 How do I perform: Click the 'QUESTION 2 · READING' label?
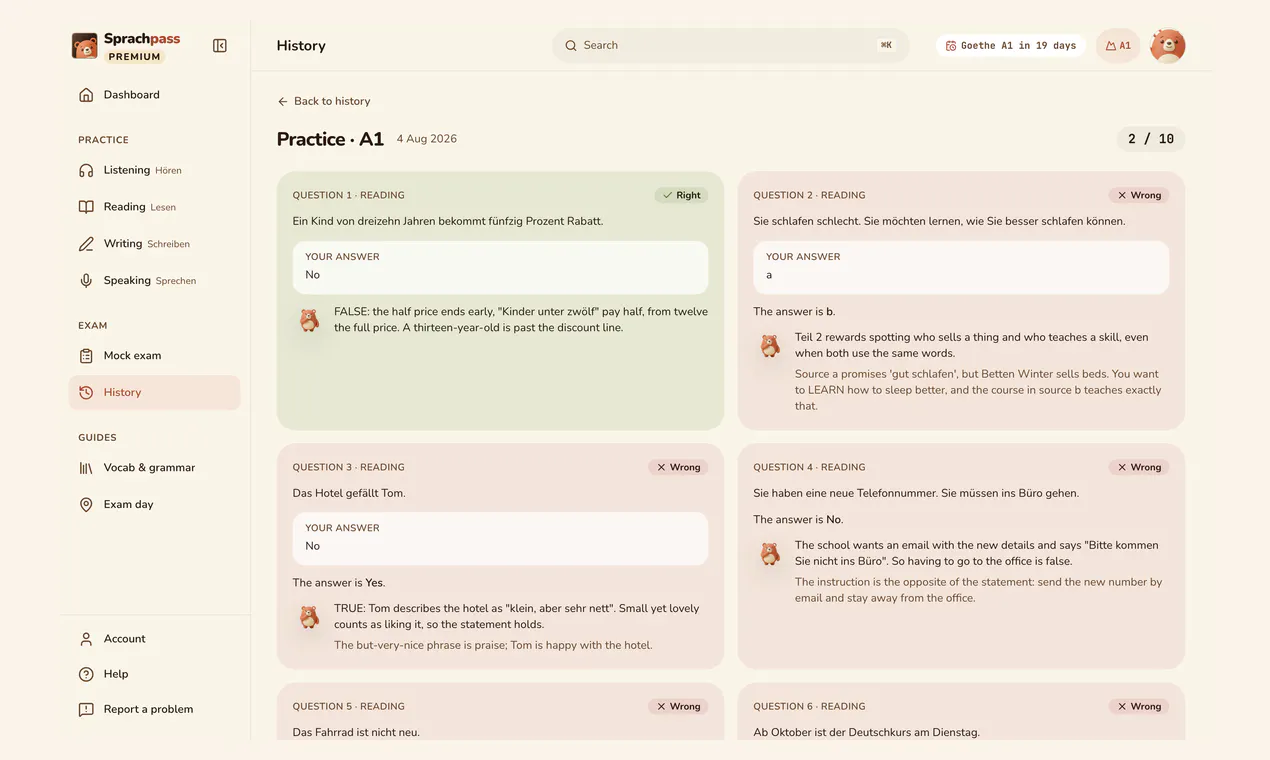tap(809, 196)
